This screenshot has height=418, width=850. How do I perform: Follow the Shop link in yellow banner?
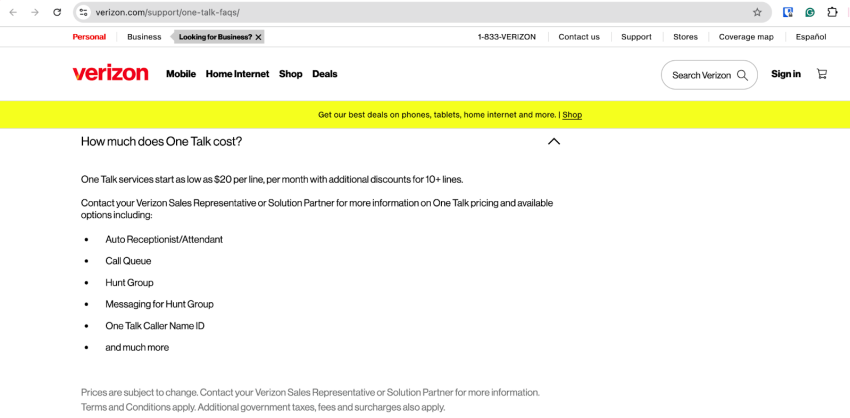pyautogui.click(x=572, y=115)
